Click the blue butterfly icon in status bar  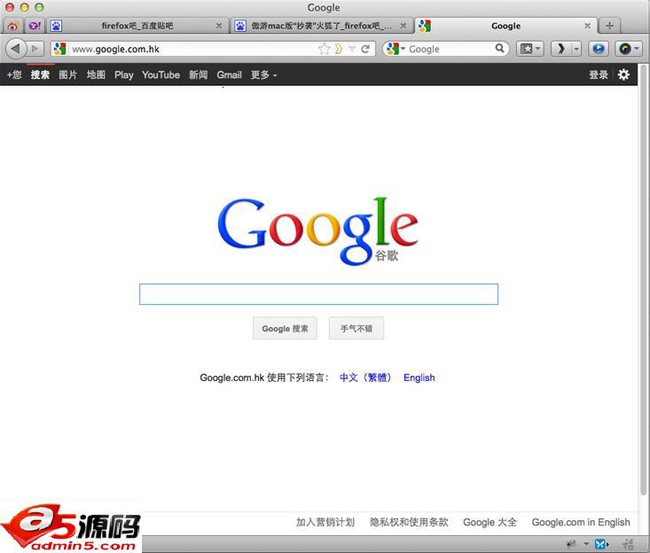[x=601, y=543]
